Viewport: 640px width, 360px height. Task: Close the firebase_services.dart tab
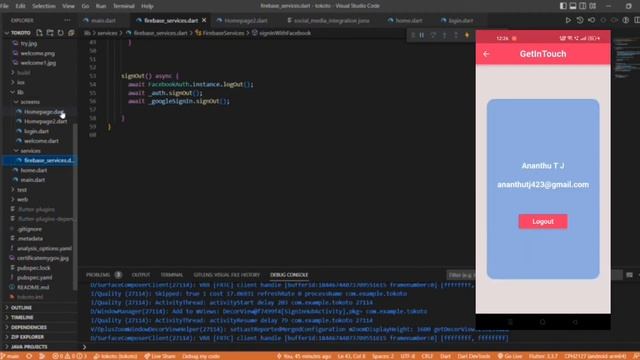tap(204, 20)
